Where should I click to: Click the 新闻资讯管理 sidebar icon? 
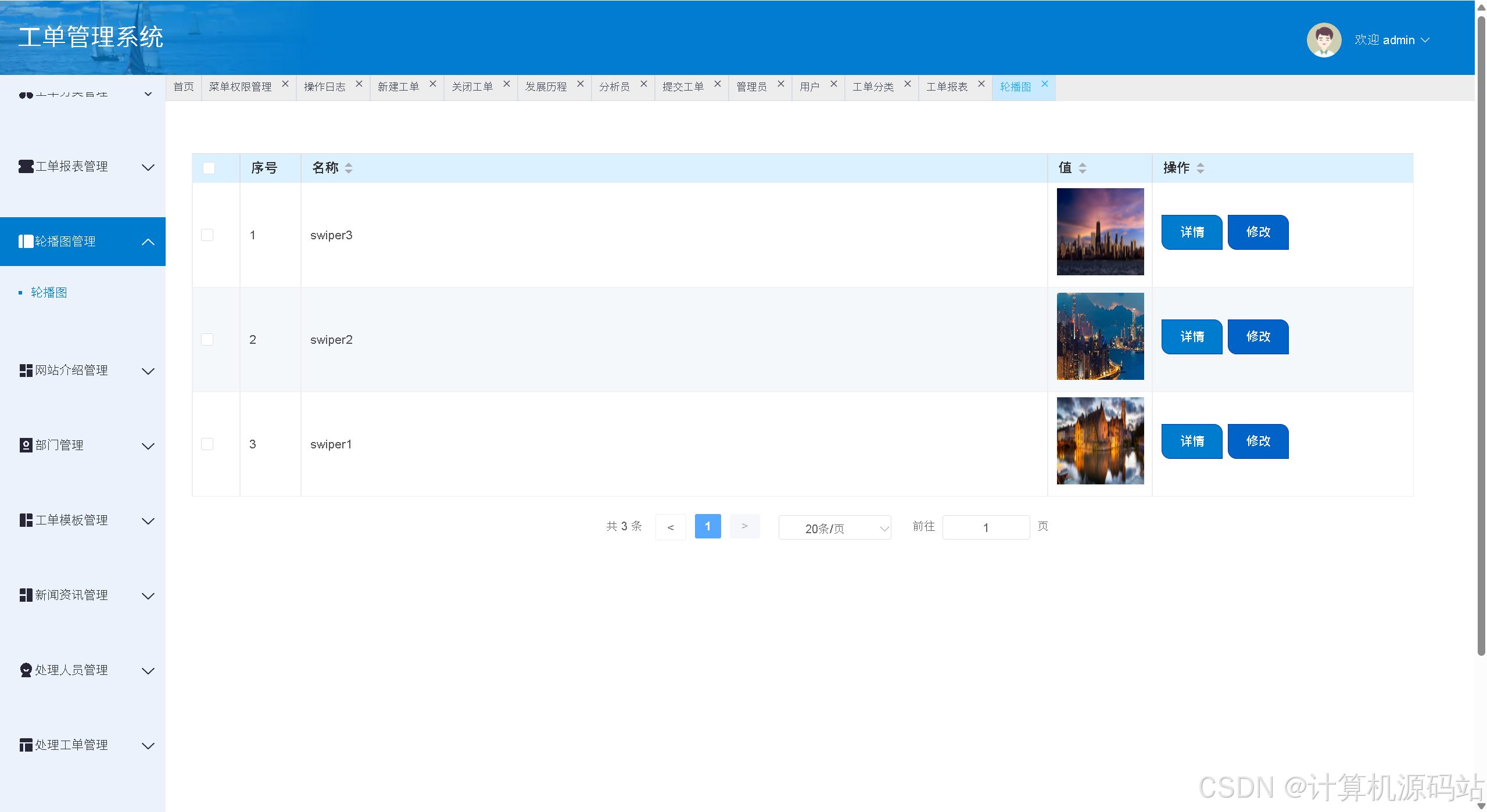point(26,595)
